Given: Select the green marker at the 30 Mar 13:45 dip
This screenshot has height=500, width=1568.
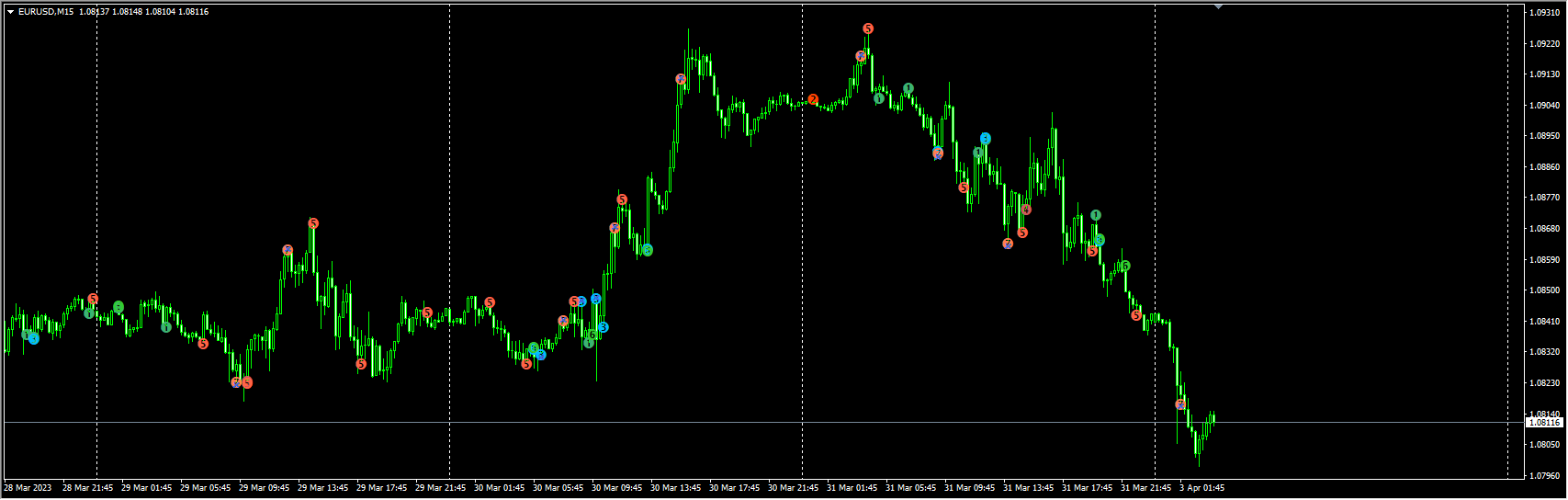Looking at the screenshot, I should [x=648, y=250].
